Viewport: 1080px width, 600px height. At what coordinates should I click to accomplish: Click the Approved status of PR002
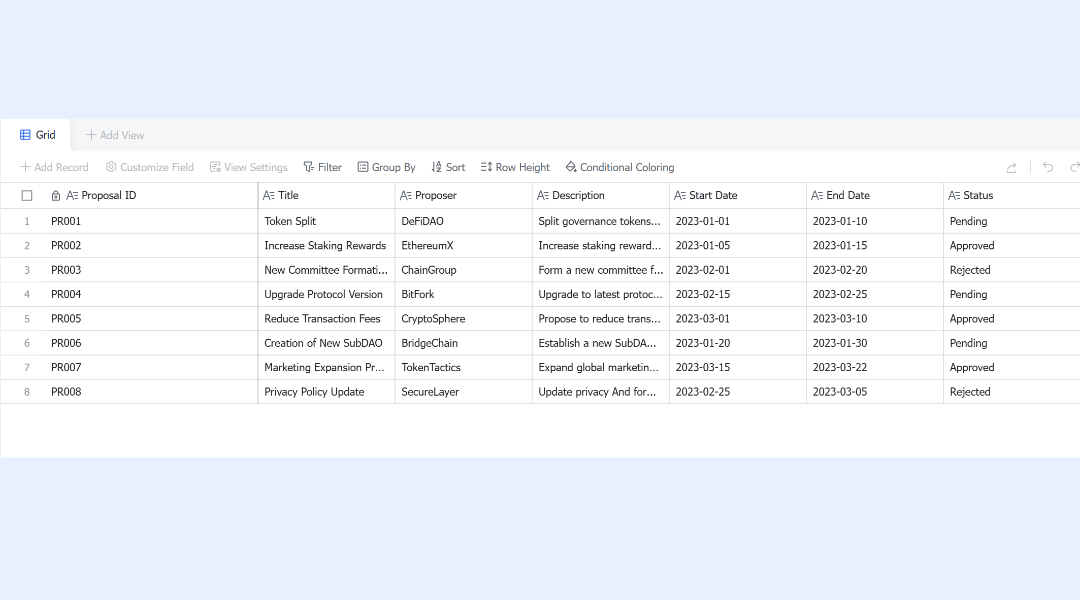(1012, 245)
